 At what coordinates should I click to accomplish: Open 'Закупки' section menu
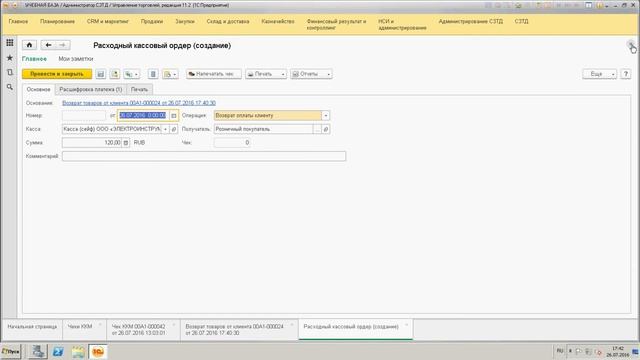[185, 21]
